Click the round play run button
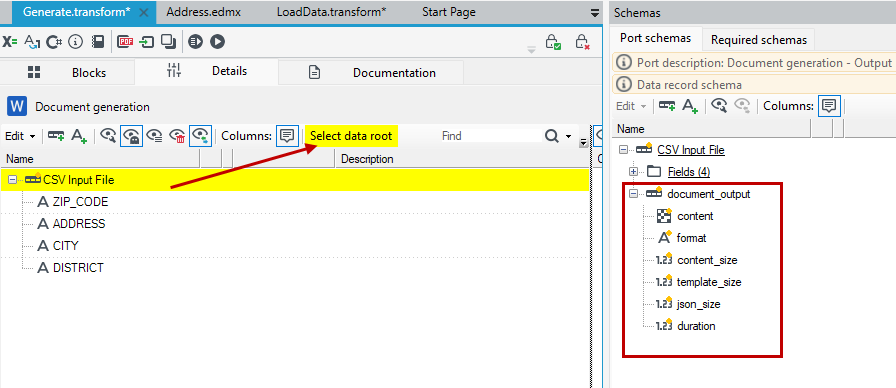896x388 pixels. pos(217,42)
